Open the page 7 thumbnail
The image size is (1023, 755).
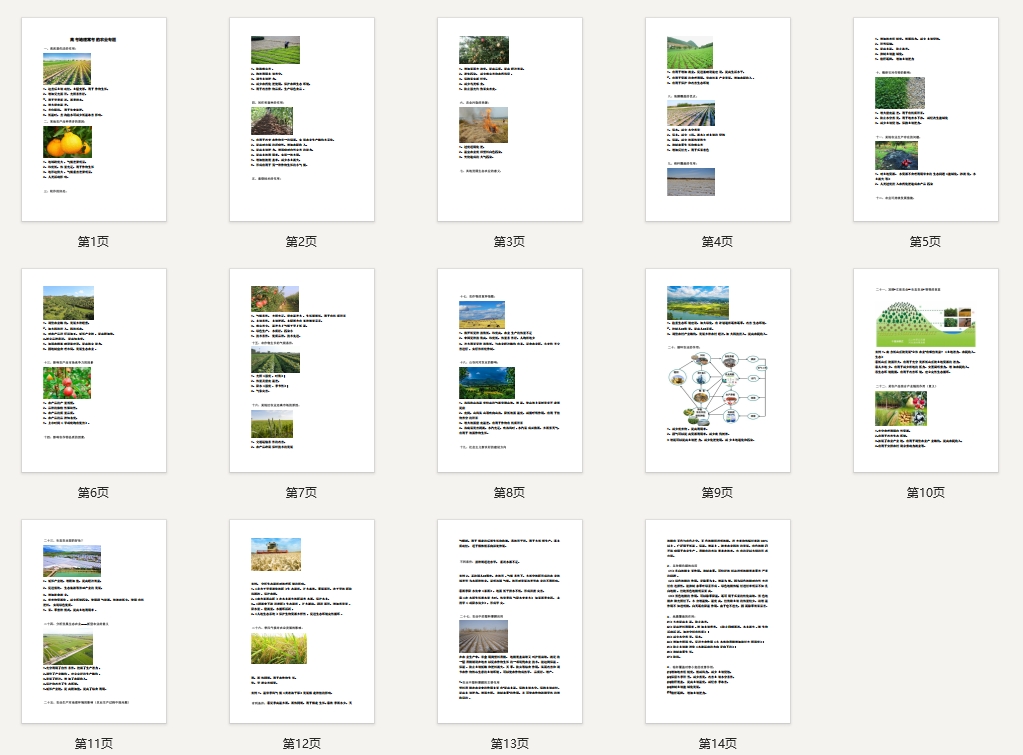point(301,371)
